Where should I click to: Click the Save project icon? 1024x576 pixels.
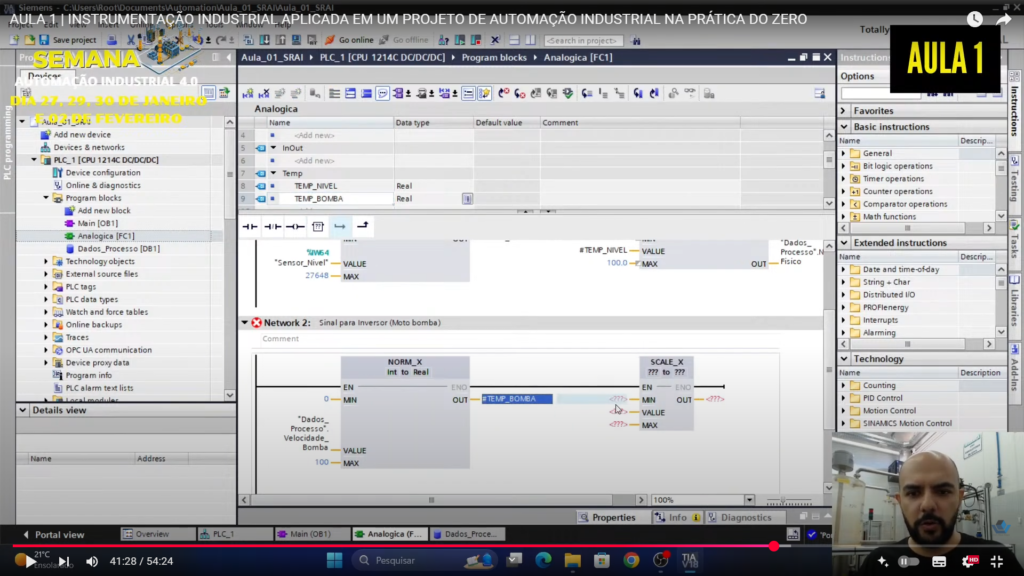tap(44, 40)
